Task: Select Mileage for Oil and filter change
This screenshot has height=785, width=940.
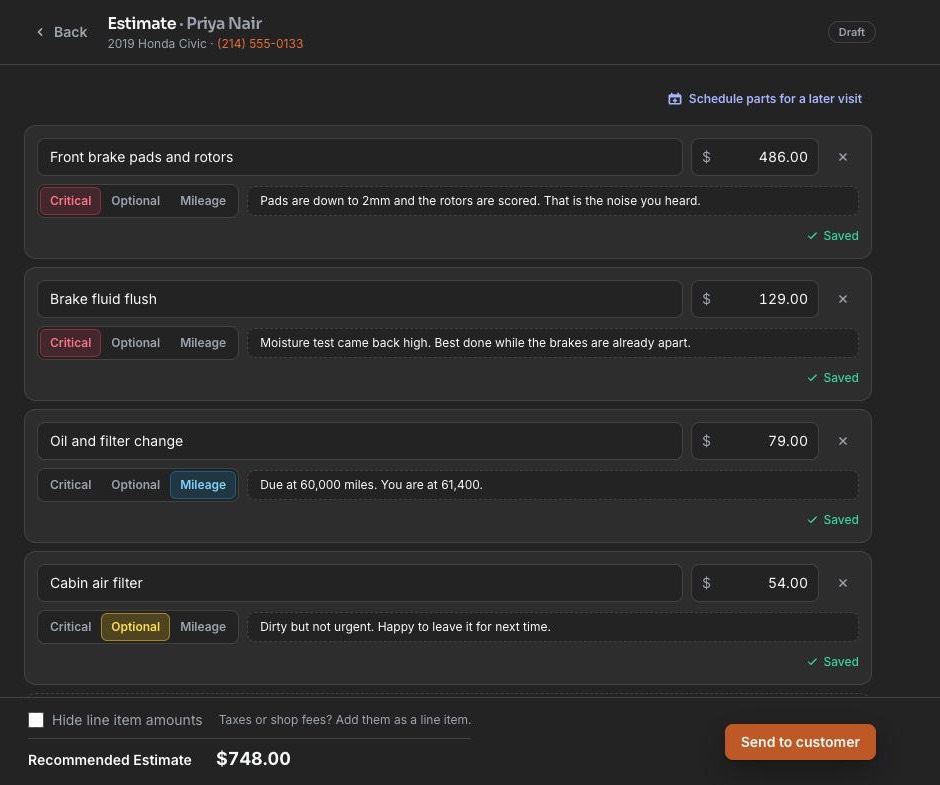Action: pos(203,485)
